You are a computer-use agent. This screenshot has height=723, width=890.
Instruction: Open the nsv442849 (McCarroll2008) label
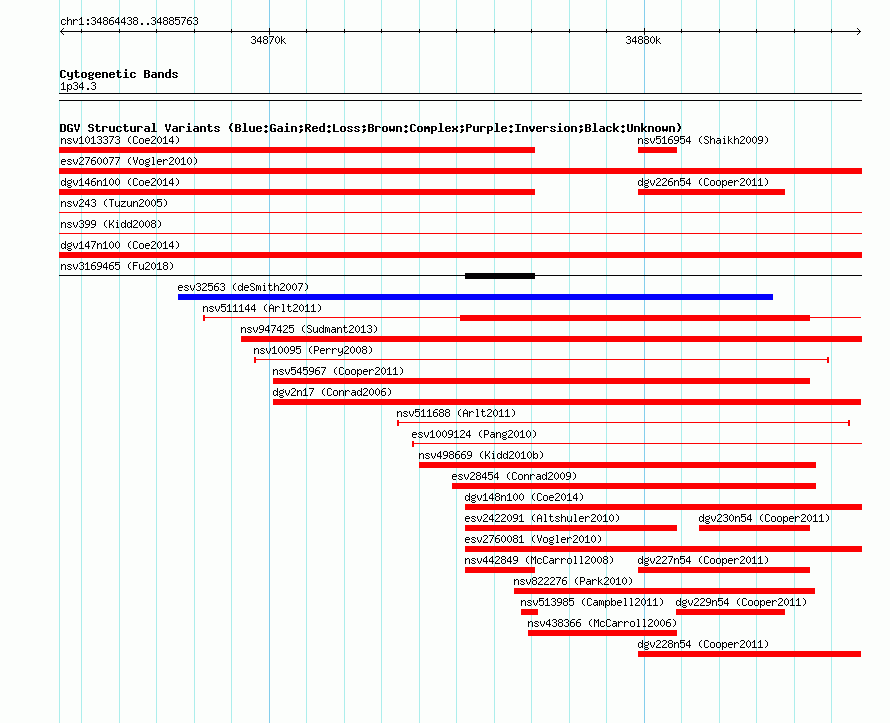point(539,560)
